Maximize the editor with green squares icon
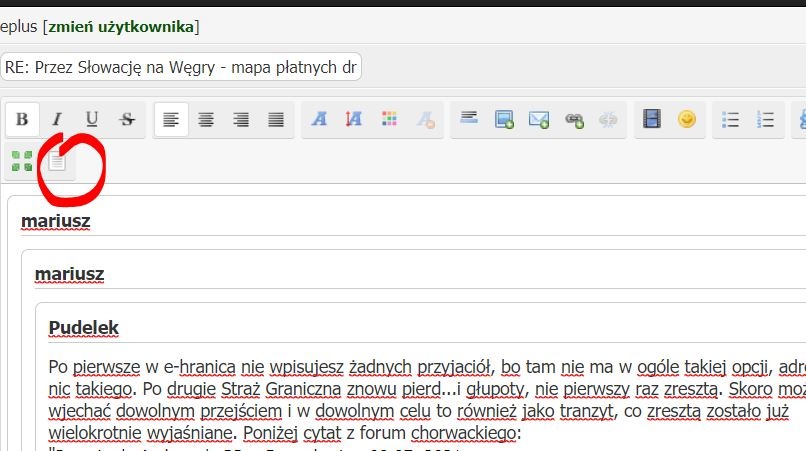The width and height of the screenshot is (806, 451). click(x=22, y=161)
